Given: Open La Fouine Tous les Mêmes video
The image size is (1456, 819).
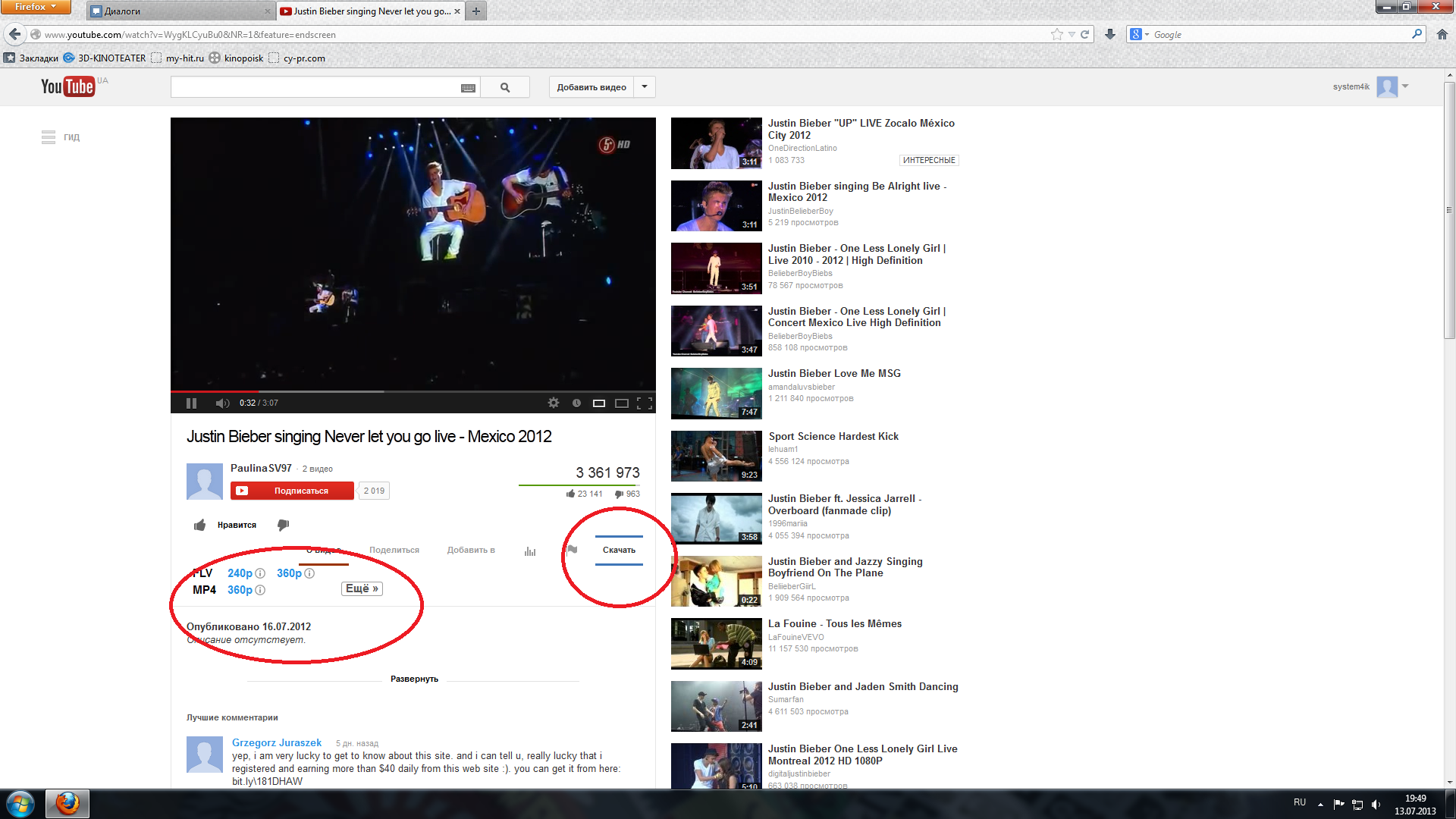Looking at the screenshot, I should [x=835, y=624].
